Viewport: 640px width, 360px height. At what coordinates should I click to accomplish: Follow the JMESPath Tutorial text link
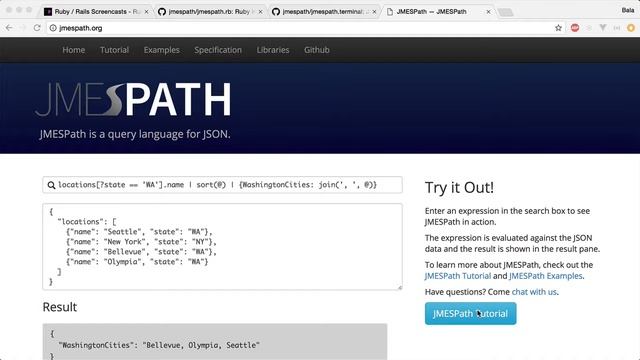pos(458,276)
